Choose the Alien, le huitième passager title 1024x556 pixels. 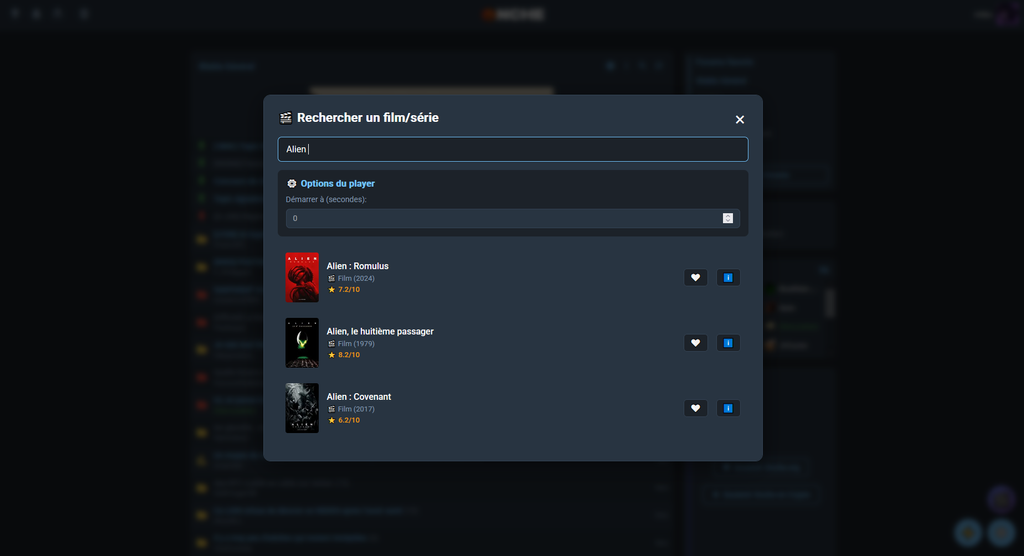pyautogui.click(x=380, y=331)
